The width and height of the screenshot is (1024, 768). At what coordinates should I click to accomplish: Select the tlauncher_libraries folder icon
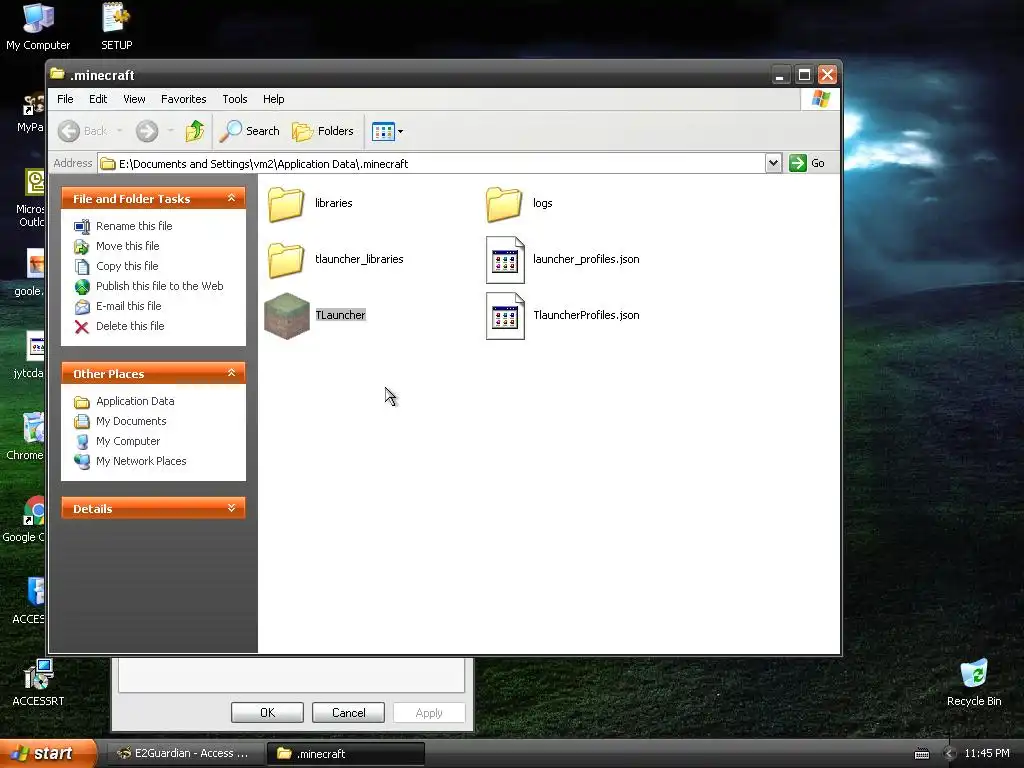tap(286, 259)
